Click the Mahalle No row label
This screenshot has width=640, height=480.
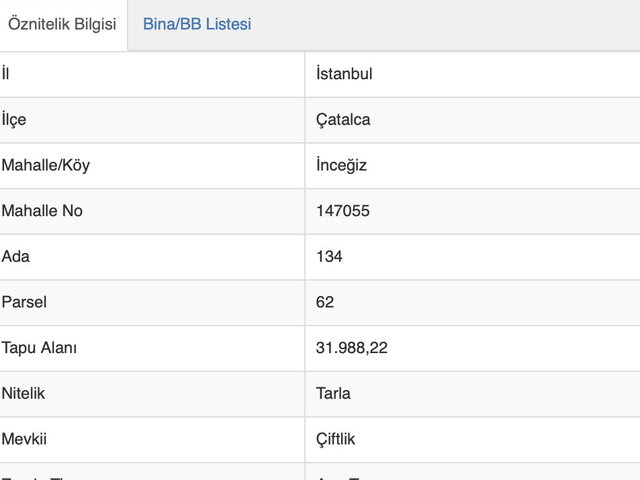click(42, 211)
